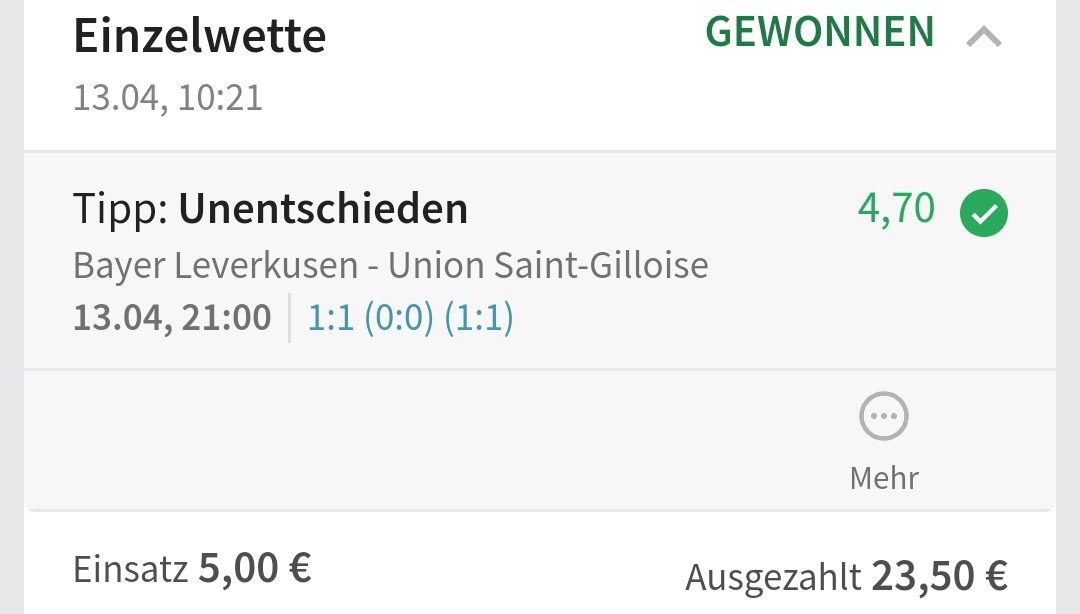Click the kick-off time 13.04, 21:00
This screenshot has width=1080, height=614.
tap(172, 318)
